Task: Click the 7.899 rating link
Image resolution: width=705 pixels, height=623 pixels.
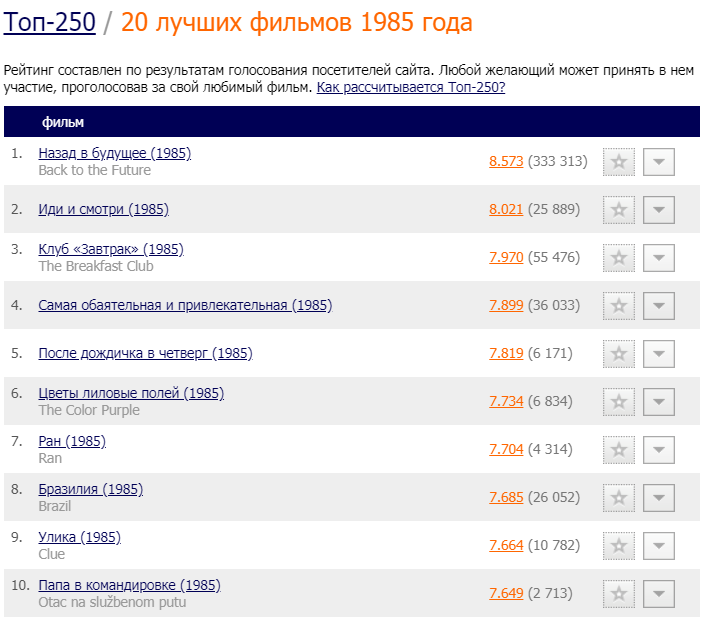Action: 506,306
